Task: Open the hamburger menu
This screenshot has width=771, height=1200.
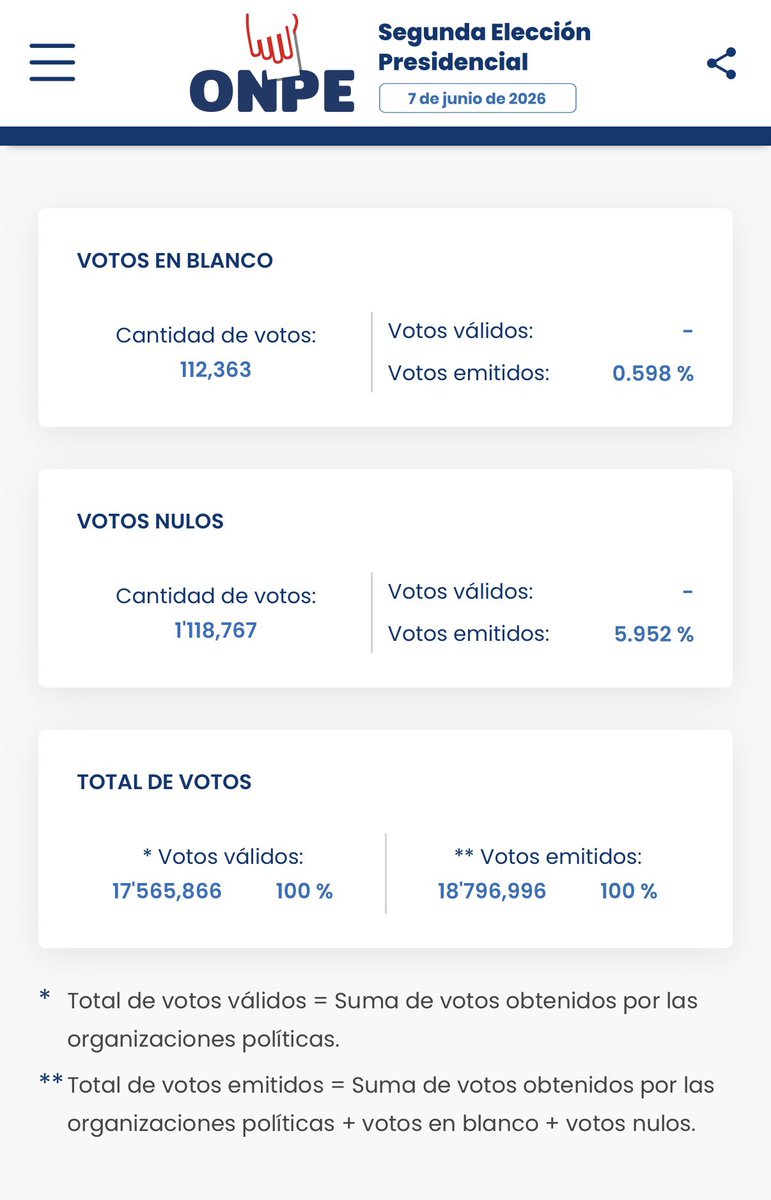Action: [x=52, y=62]
